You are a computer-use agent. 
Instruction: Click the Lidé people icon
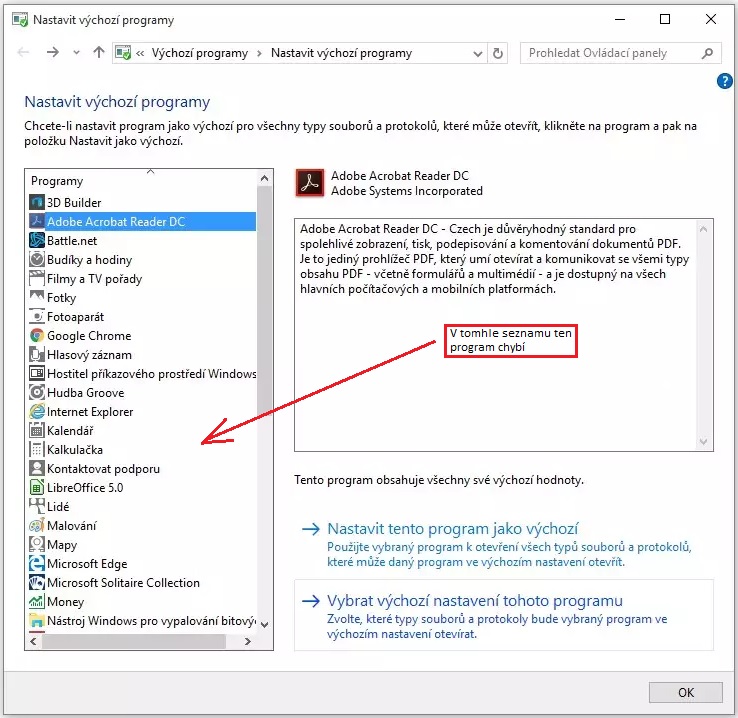click(37, 506)
